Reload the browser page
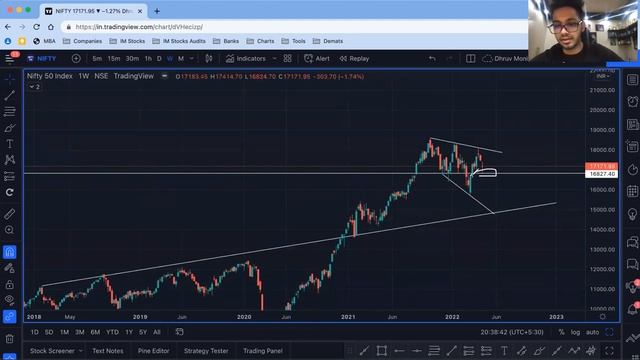 [x=37, y=27]
